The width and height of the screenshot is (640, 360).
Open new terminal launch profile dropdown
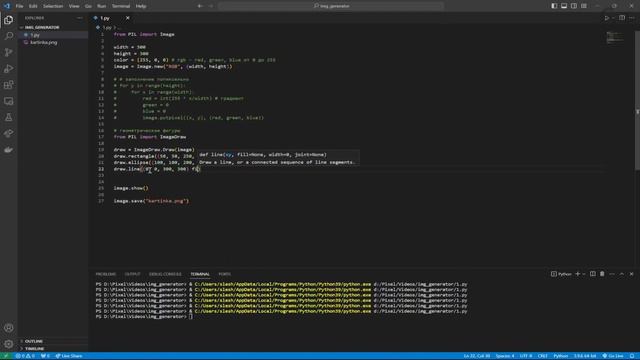tap(584, 274)
